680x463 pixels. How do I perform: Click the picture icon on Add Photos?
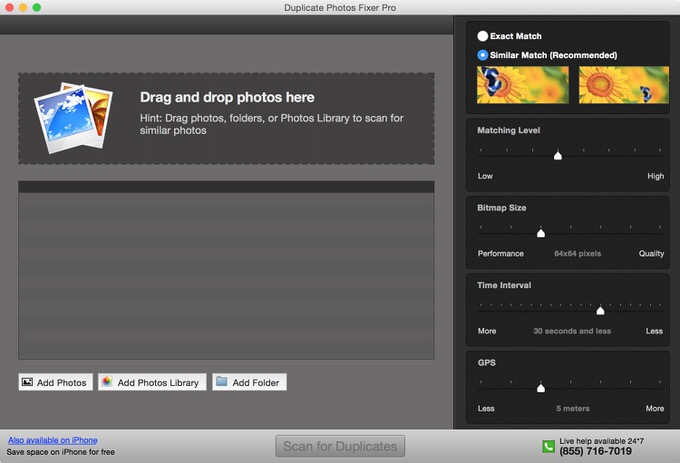tap(28, 382)
